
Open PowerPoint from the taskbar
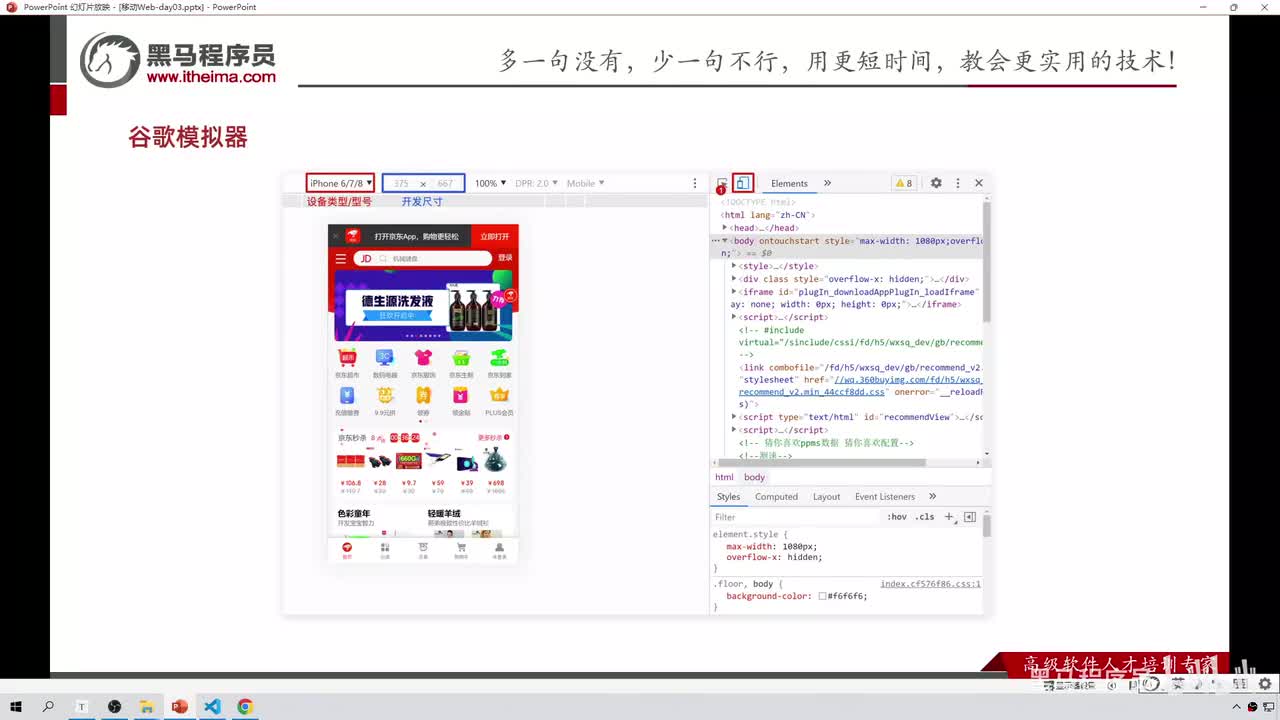[180, 707]
